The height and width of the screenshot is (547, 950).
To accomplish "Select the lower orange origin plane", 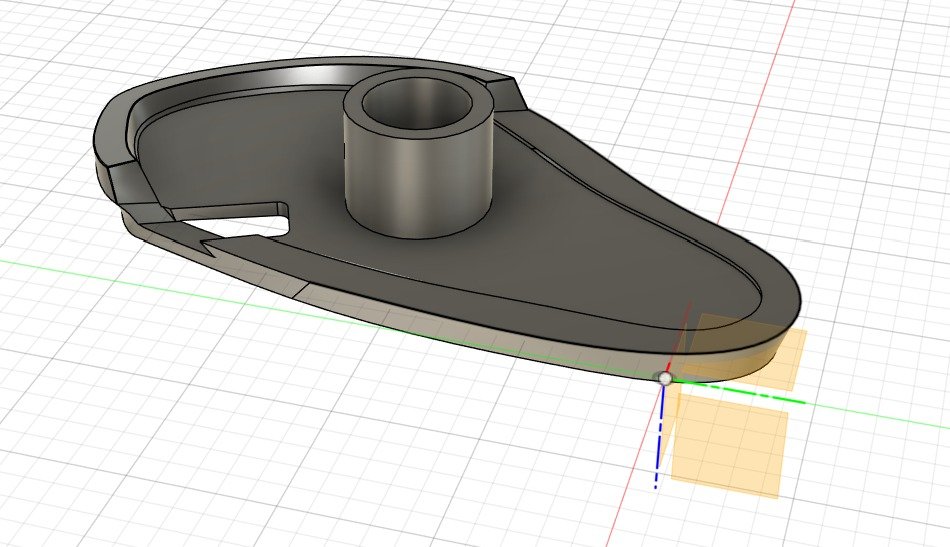I will pyautogui.click(x=728, y=448).
